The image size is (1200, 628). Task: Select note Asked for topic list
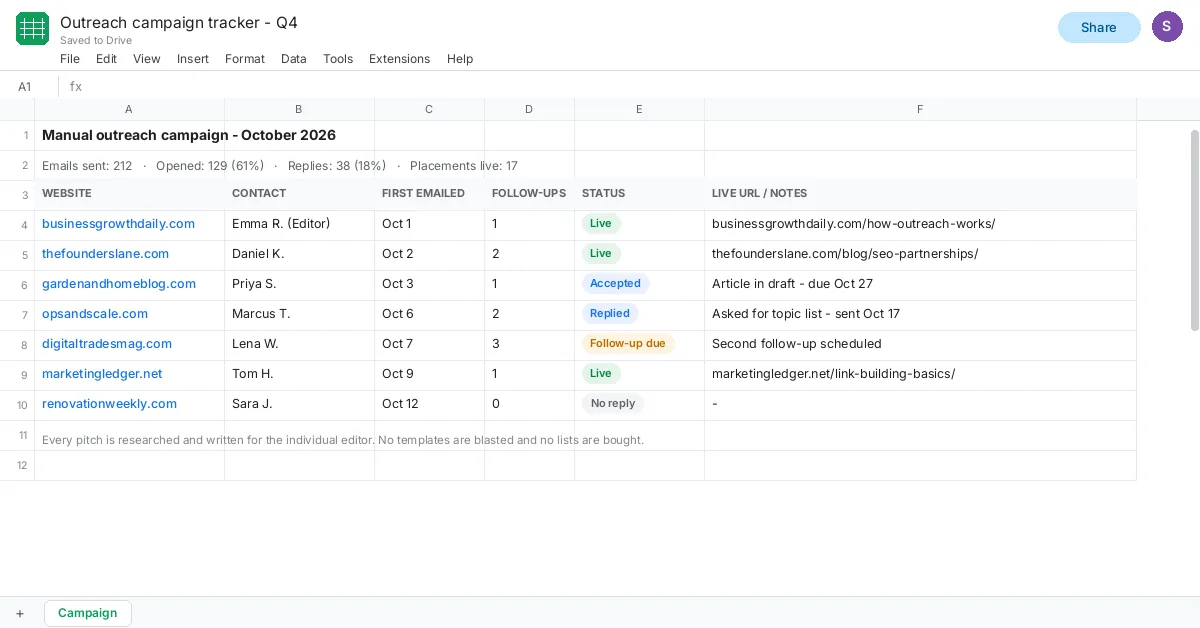(x=921, y=314)
